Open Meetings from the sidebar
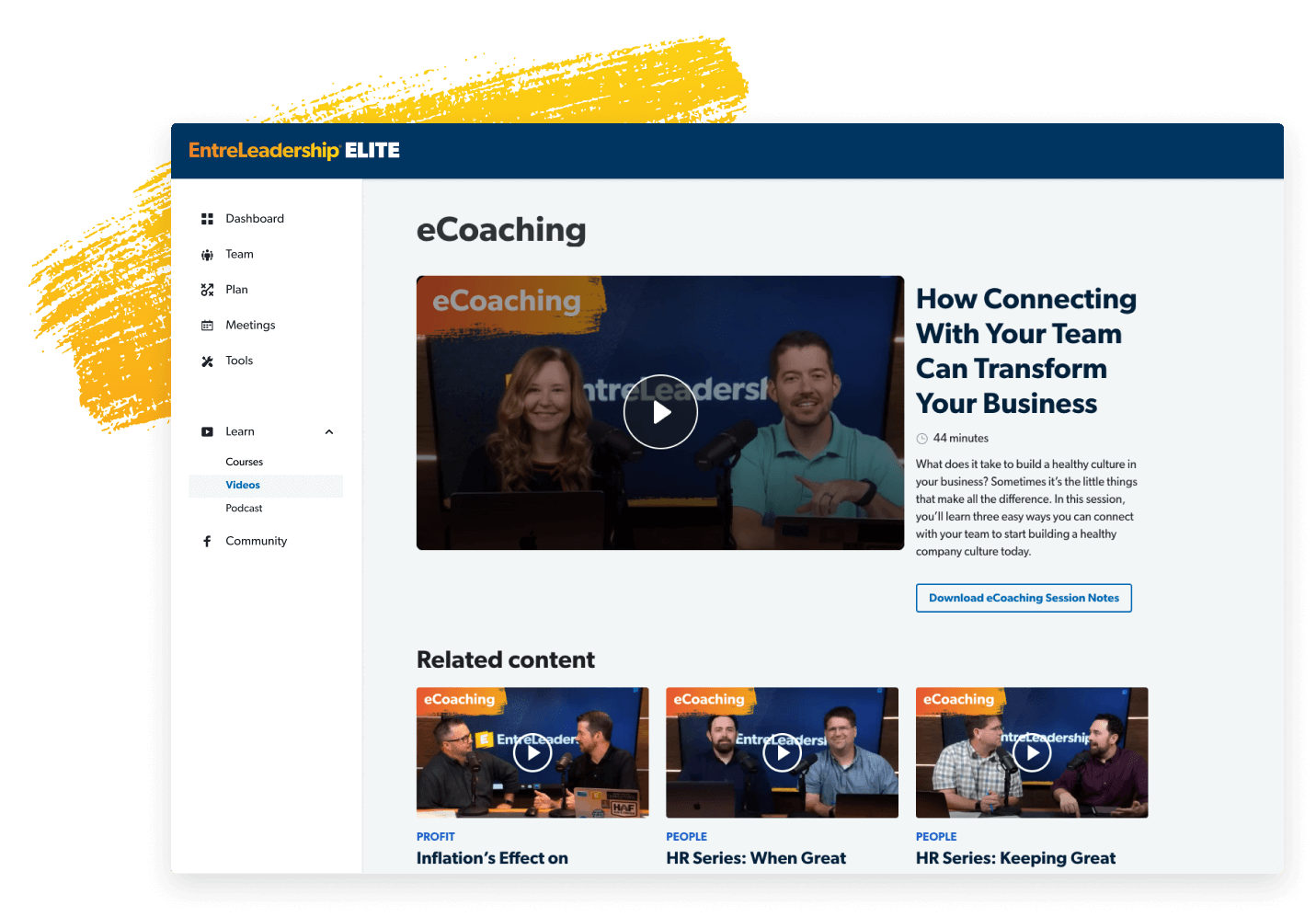The width and height of the screenshot is (1316, 917). [x=250, y=326]
